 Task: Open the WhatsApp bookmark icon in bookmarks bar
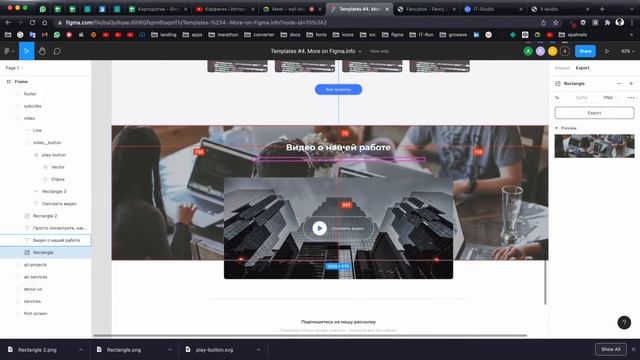[57, 35]
